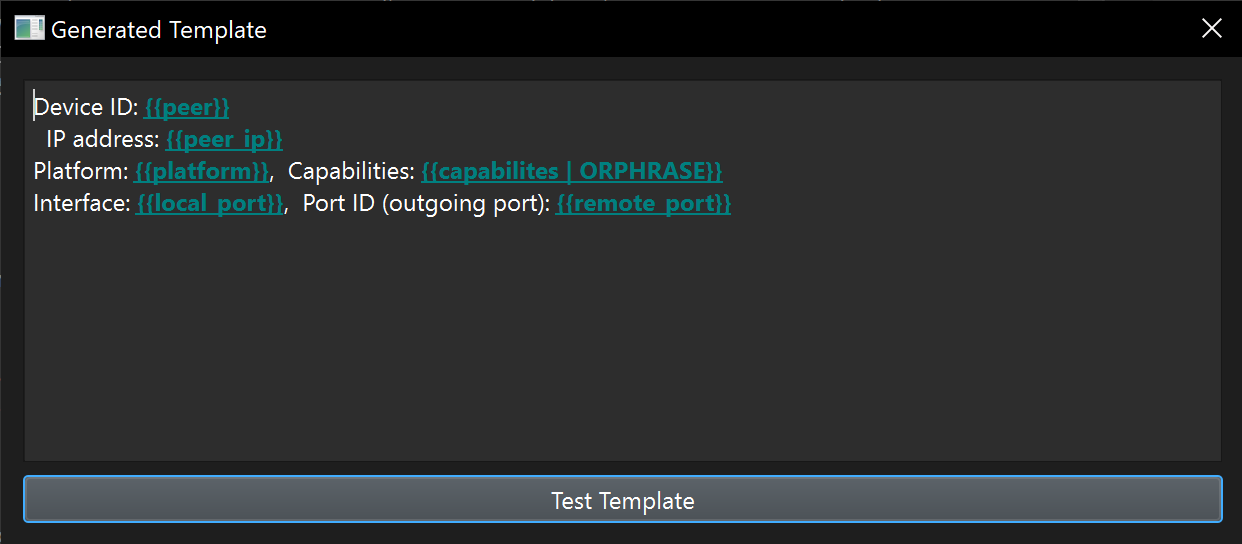Place cursor on the "Interface:" text

point(82,203)
